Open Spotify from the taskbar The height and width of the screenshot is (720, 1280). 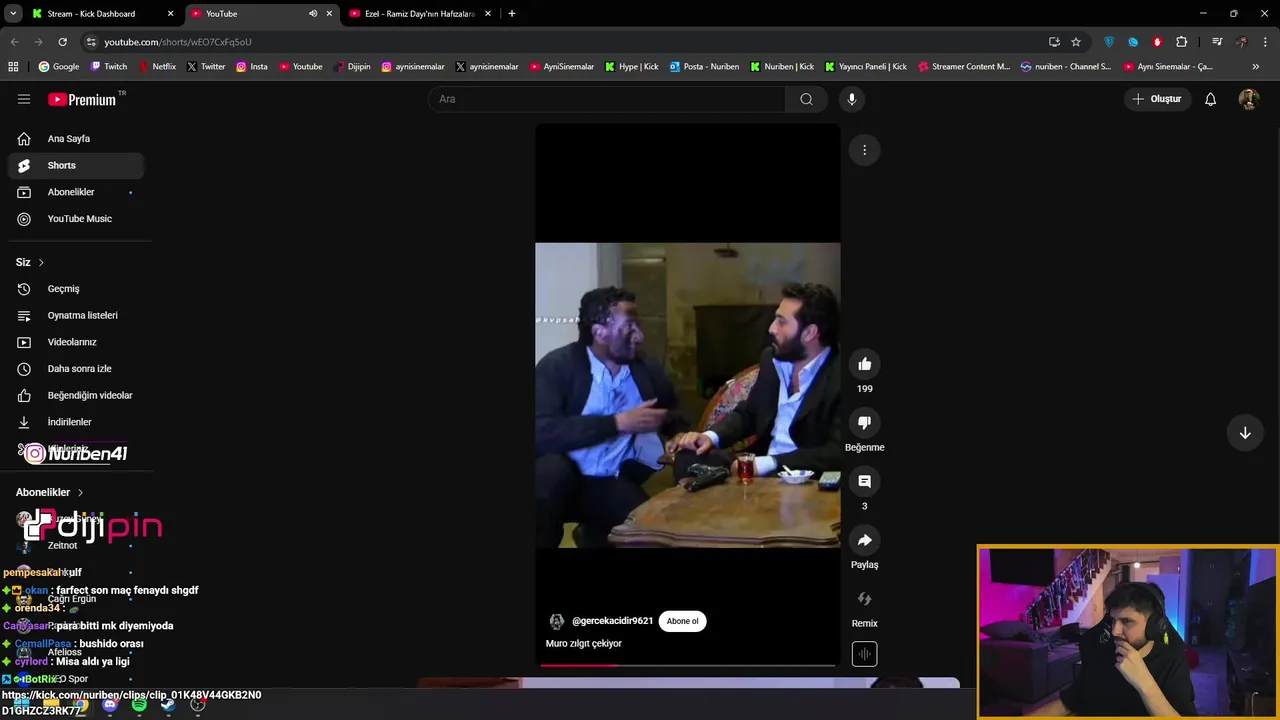tap(139, 705)
